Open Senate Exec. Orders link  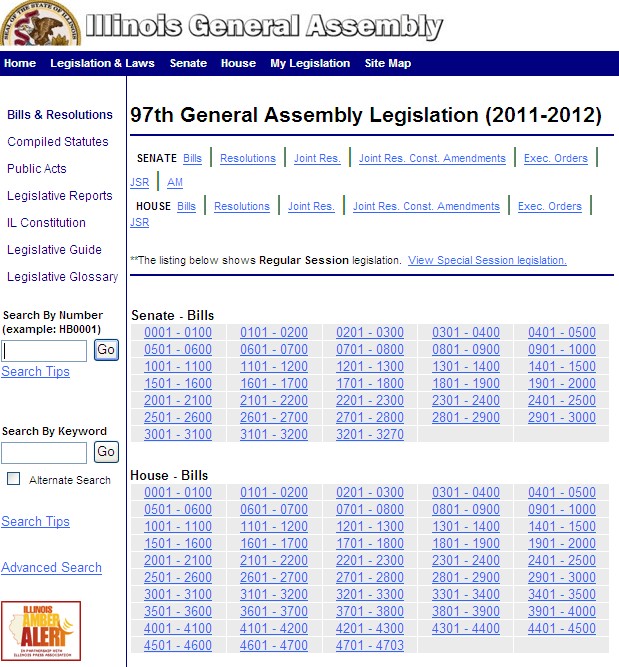pyautogui.click(x=556, y=158)
